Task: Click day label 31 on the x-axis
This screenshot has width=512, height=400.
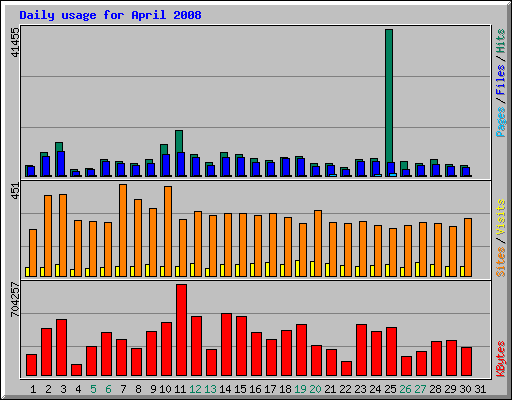Action: (x=480, y=389)
